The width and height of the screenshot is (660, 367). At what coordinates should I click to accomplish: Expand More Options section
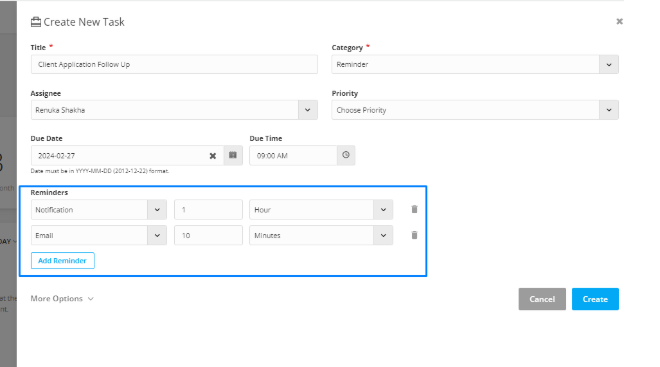tap(62, 298)
